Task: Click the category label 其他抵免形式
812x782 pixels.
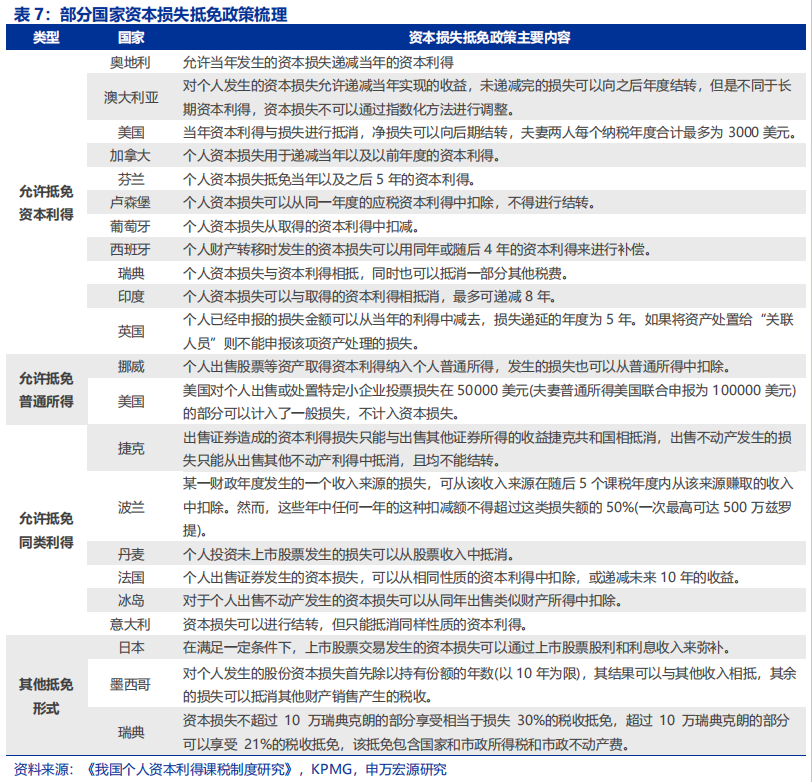Action: tap(46, 697)
